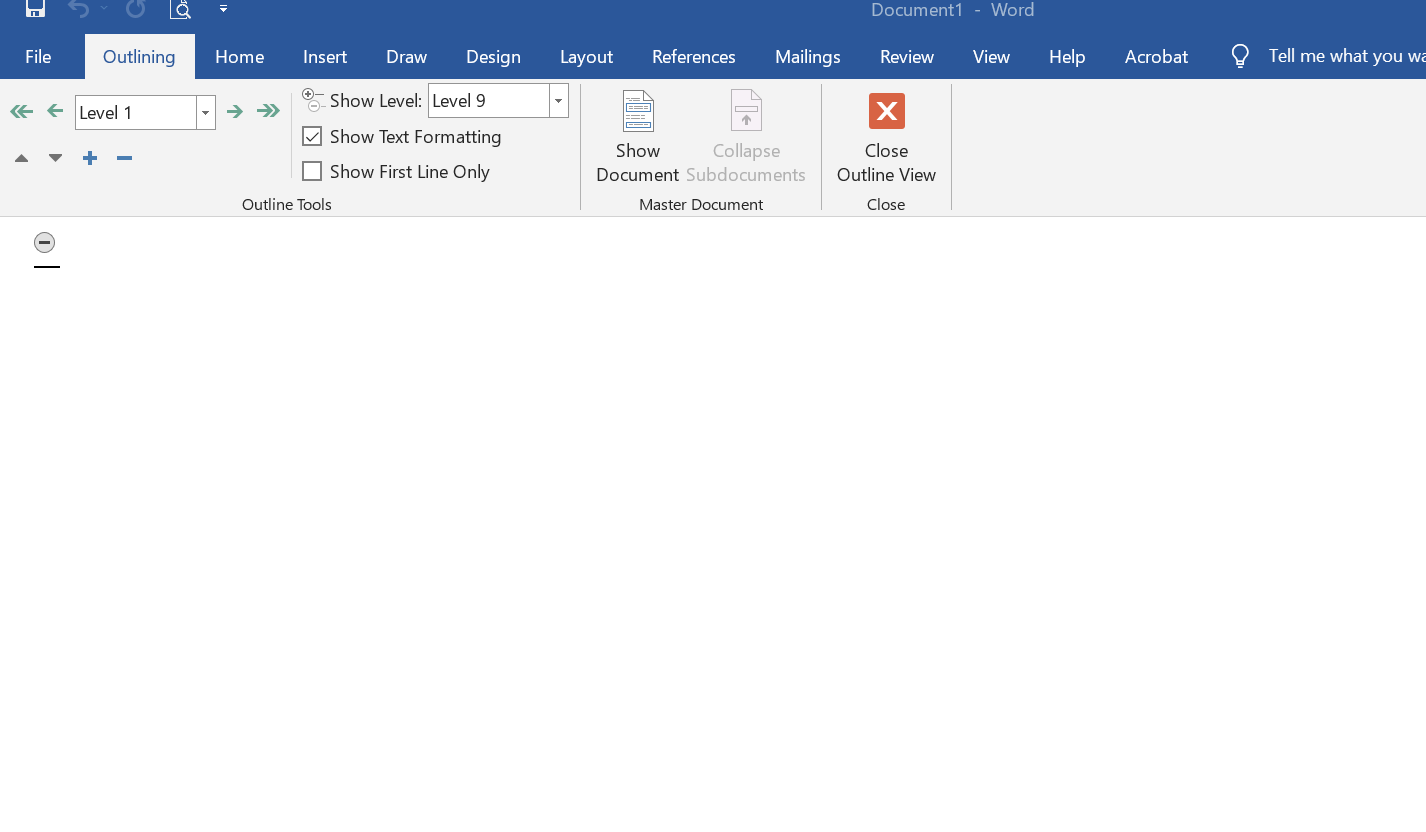Open the Outline Level dropdown arrow
The height and width of the screenshot is (832, 1426).
[x=206, y=113]
